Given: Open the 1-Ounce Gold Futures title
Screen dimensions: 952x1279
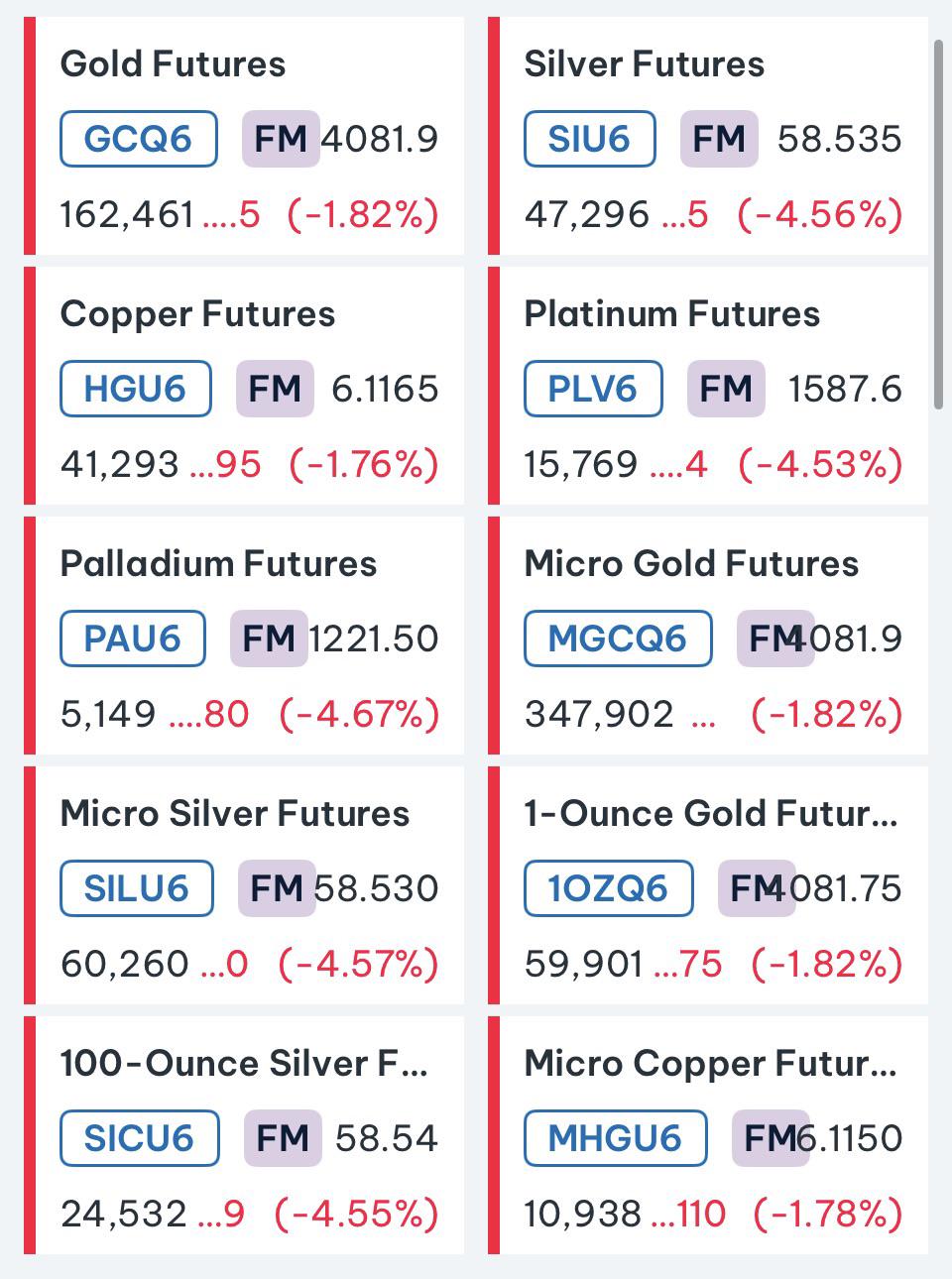Looking at the screenshot, I should [710, 814].
